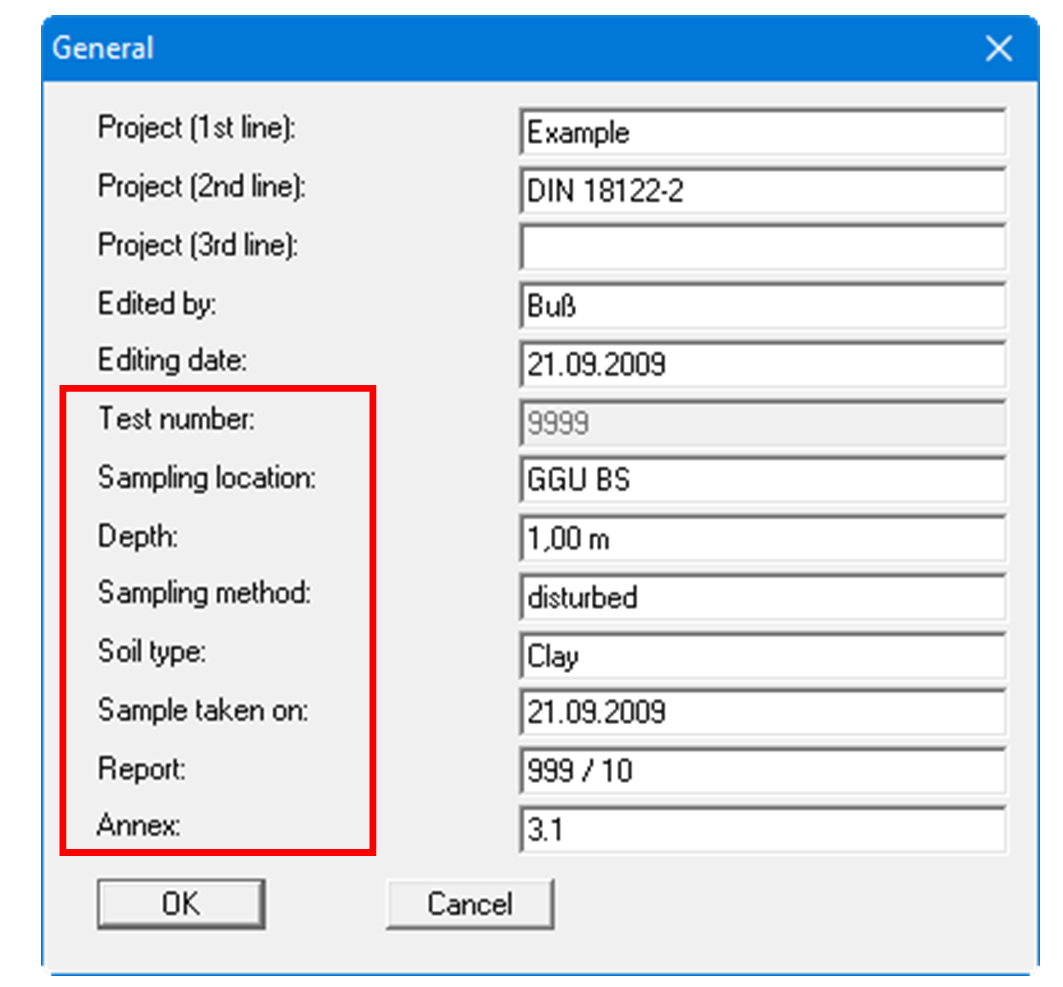1063x987 pixels.
Task: Click the Project (1st line) field containing Example
Action: [762, 132]
